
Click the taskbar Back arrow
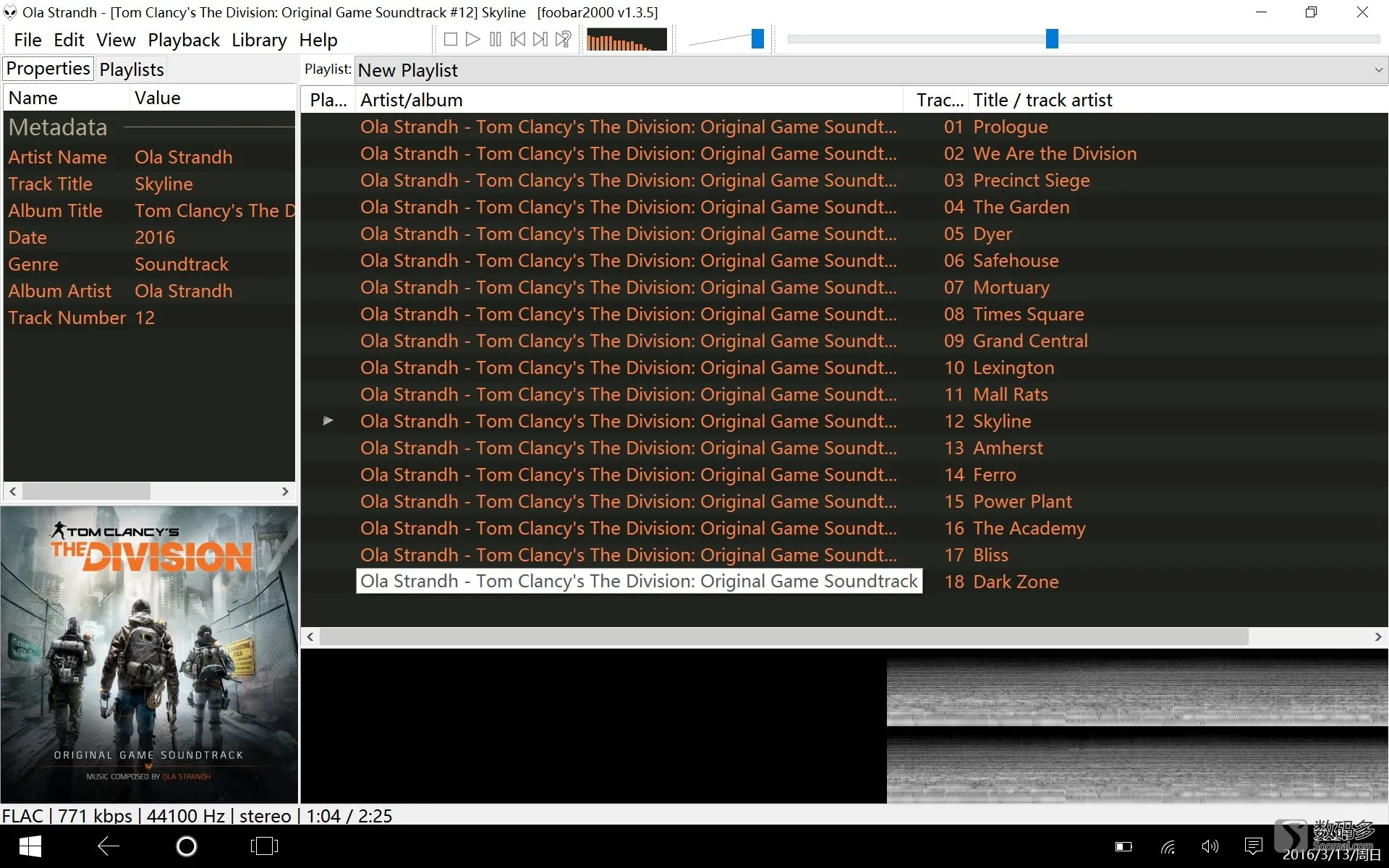point(109,846)
